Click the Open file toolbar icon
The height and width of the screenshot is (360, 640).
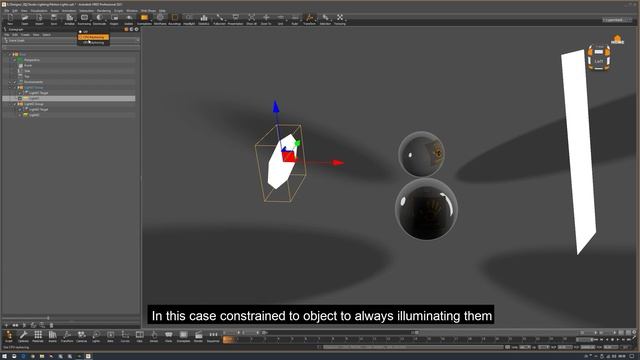[25, 19]
